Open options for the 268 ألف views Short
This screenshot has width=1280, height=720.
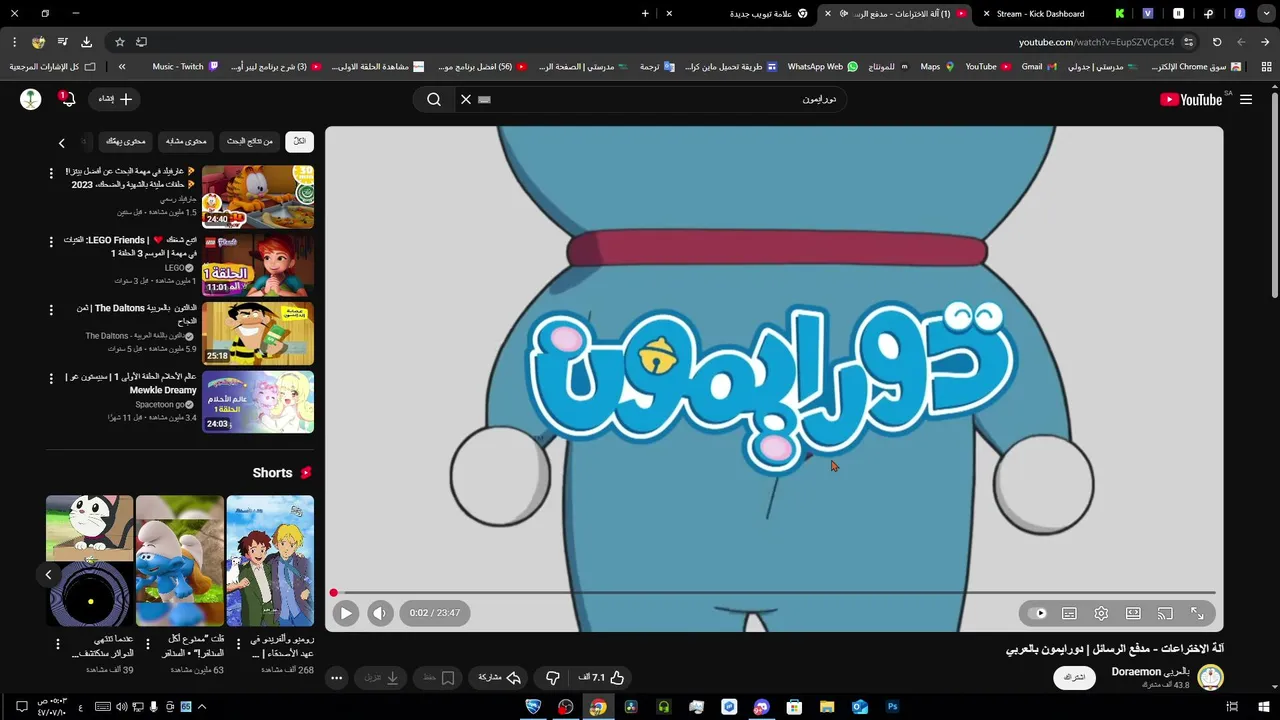click(238, 644)
